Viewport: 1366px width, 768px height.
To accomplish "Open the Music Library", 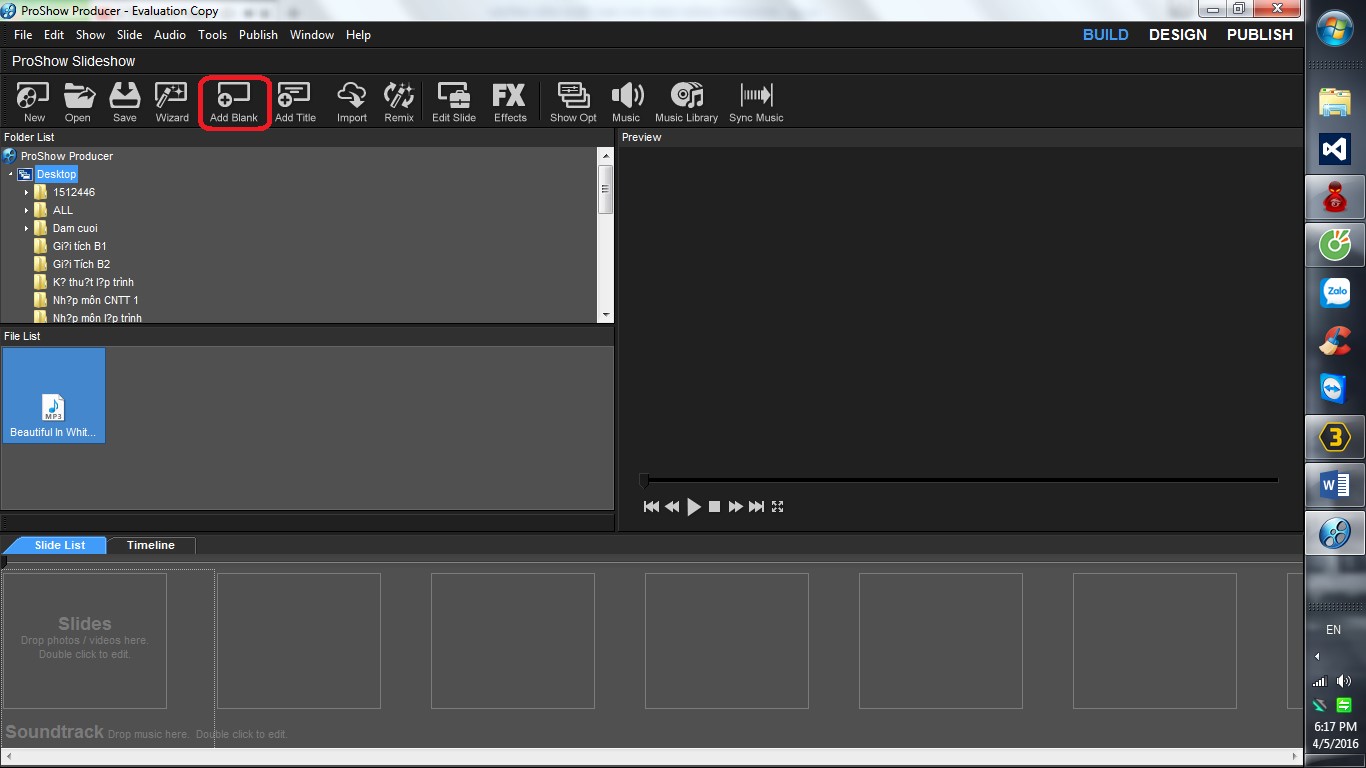I will [687, 103].
